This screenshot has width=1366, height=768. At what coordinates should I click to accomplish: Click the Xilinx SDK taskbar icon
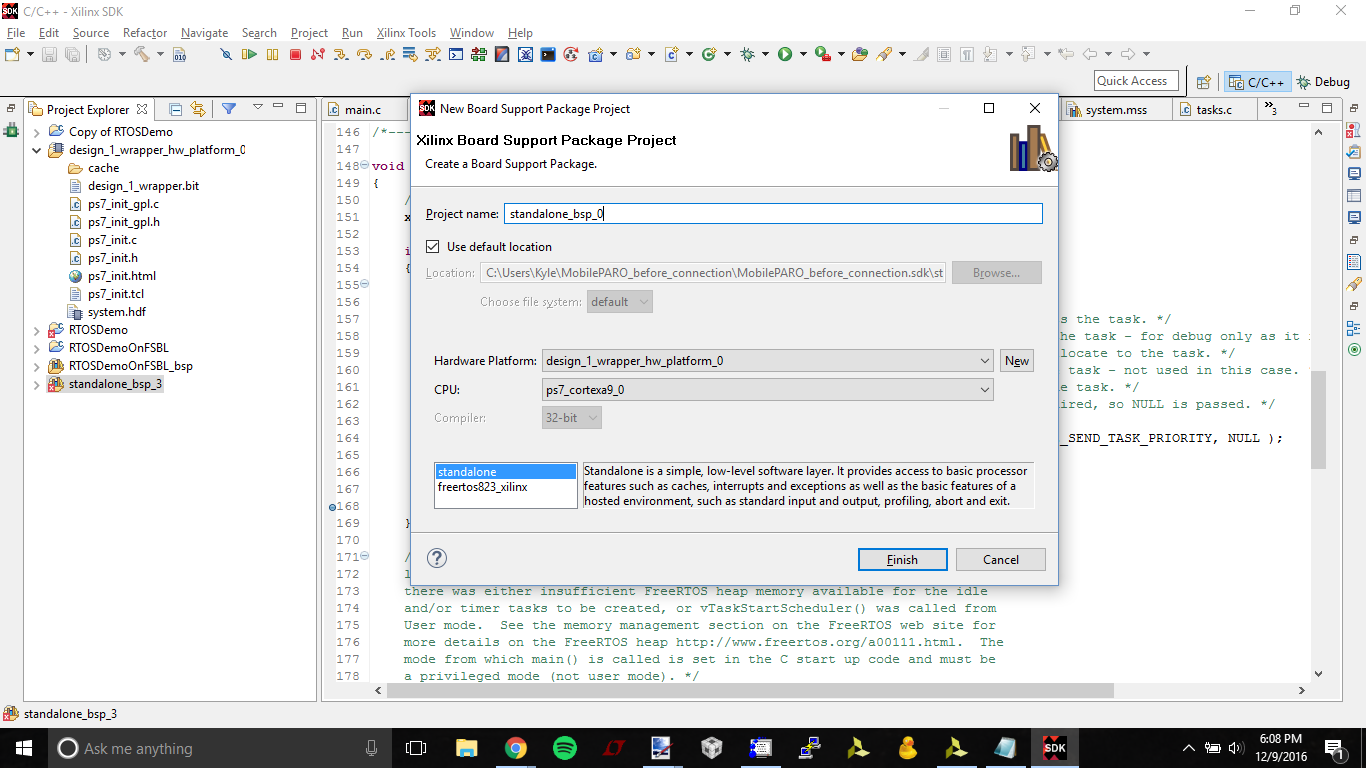click(x=1055, y=748)
